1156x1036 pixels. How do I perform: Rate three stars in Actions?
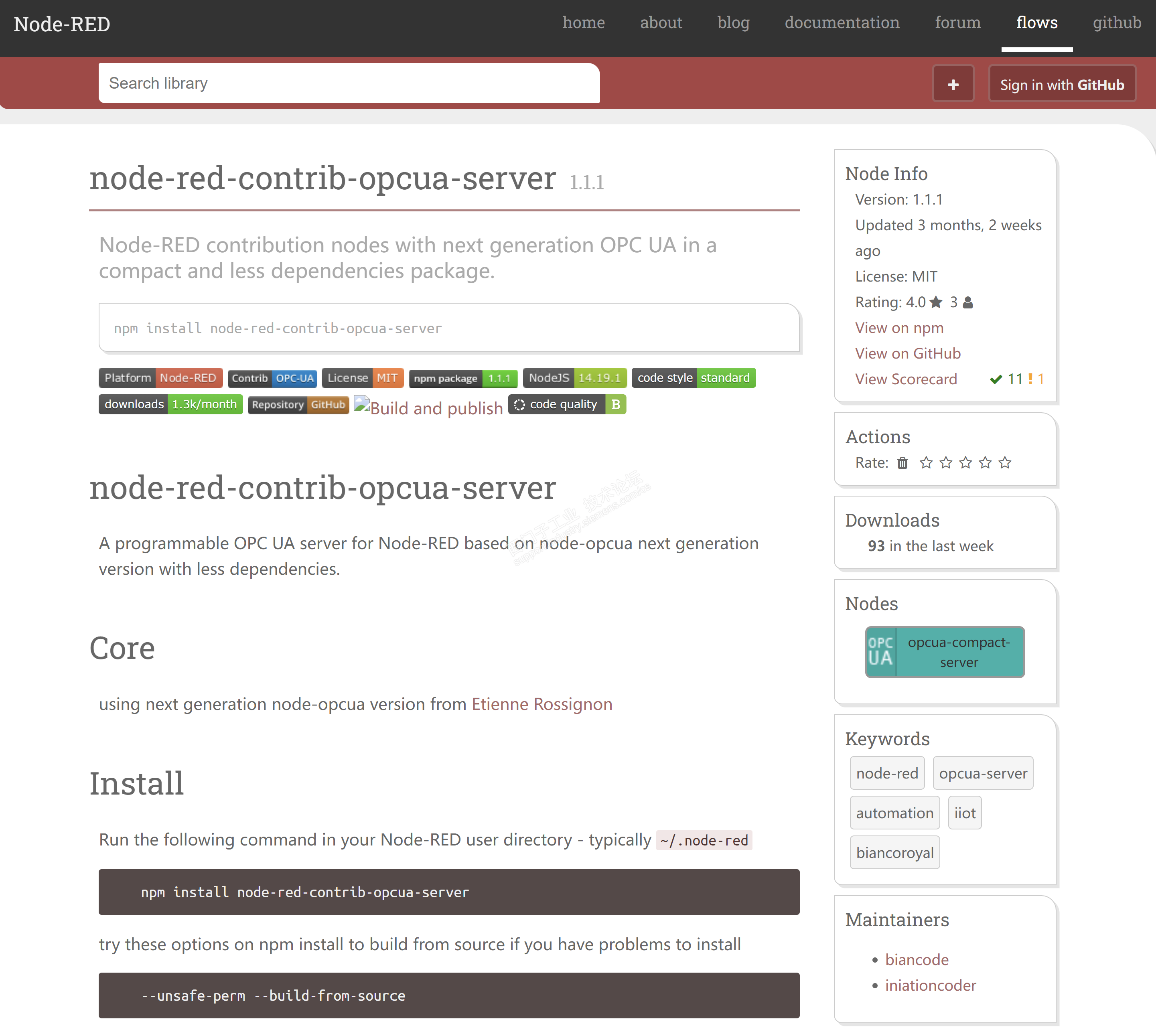[x=965, y=463]
